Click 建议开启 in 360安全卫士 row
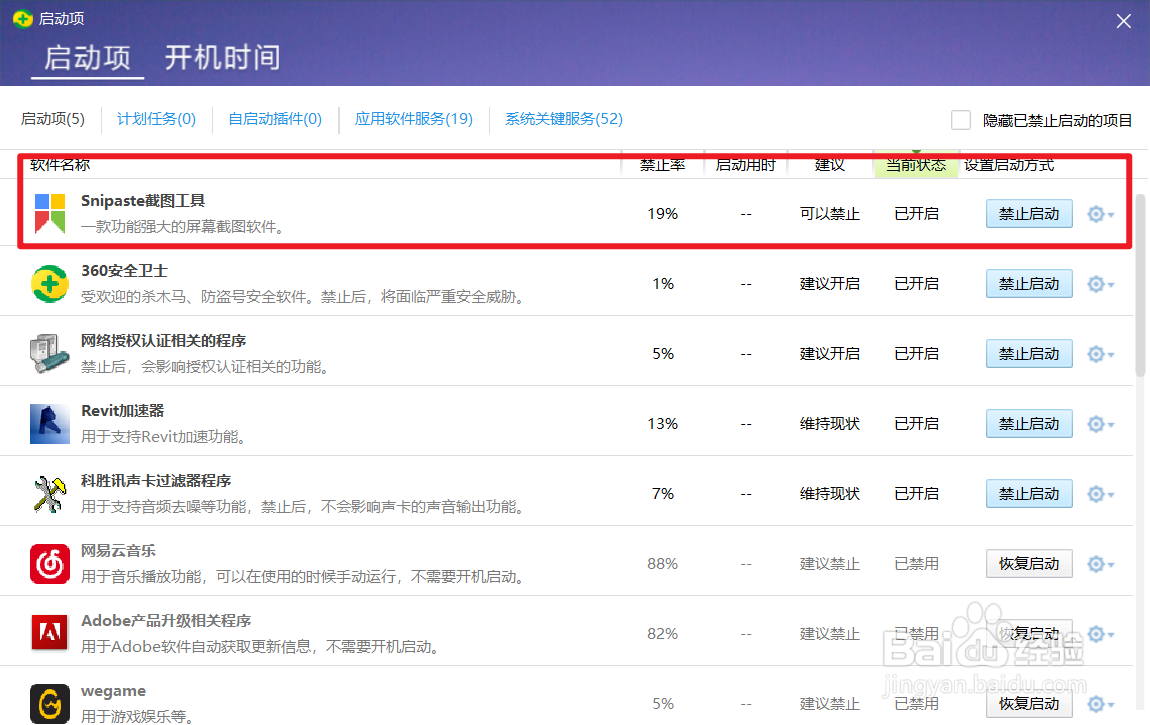This screenshot has width=1150, height=725. [x=829, y=284]
